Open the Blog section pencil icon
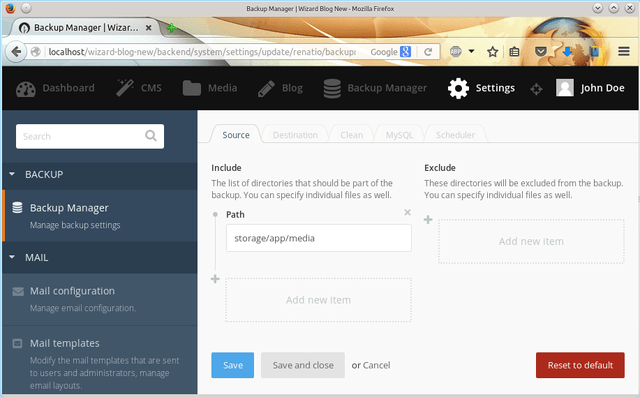The width and height of the screenshot is (640, 397). [280, 88]
